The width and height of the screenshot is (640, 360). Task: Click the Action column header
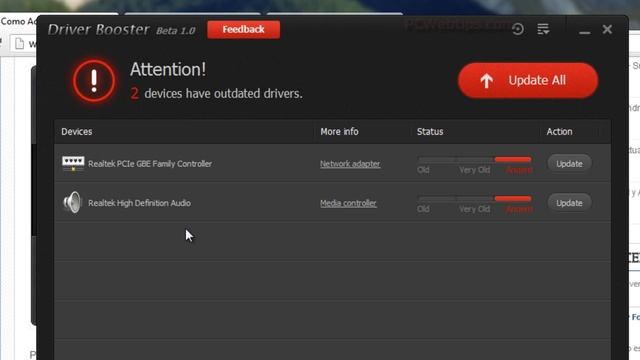pos(559,131)
